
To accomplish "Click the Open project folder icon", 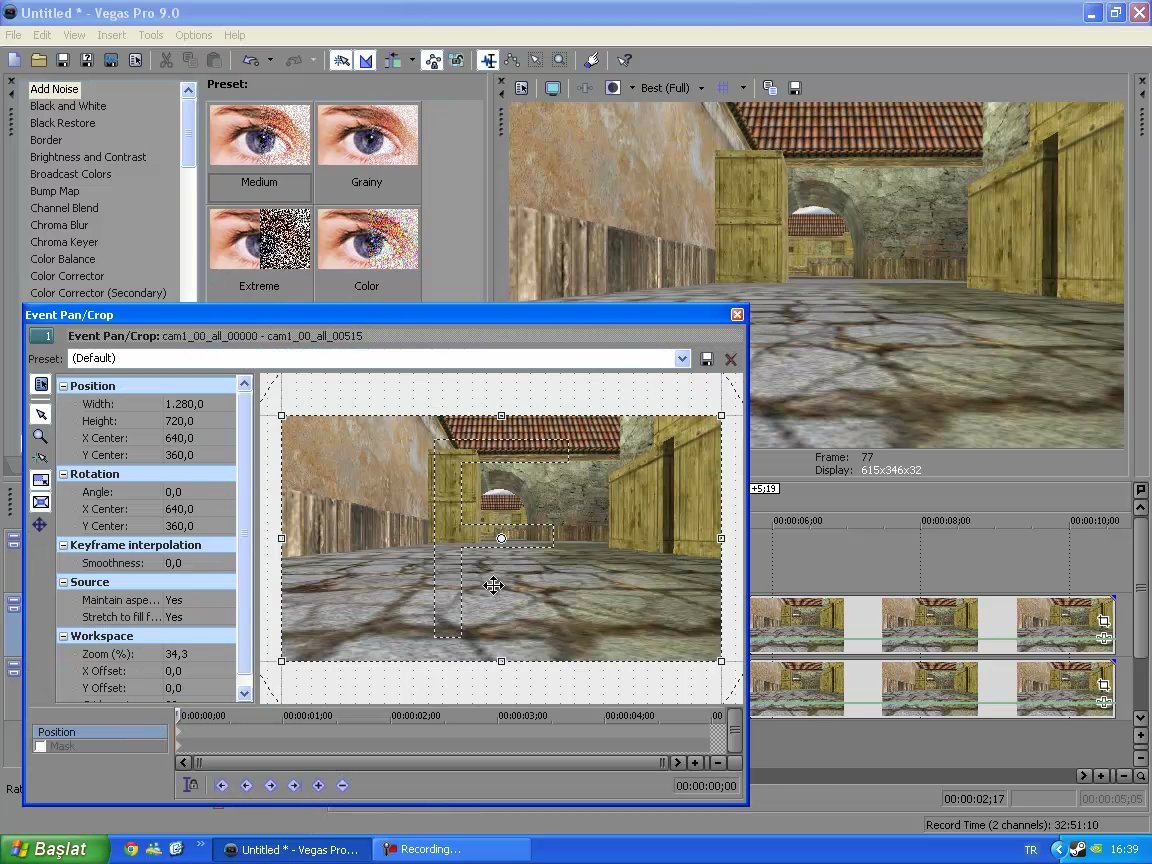I will (x=39, y=60).
